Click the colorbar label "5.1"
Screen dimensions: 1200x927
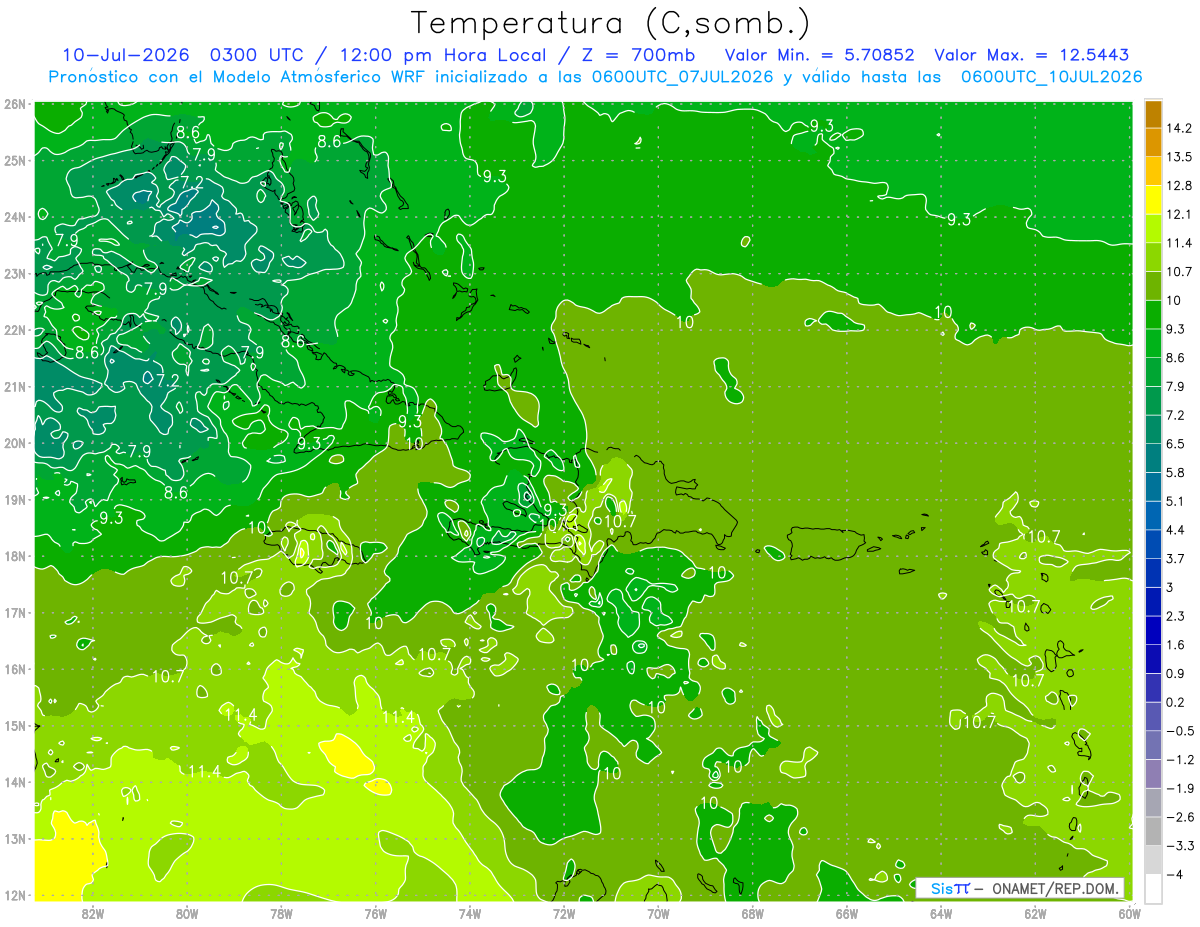[x=1175, y=501]
